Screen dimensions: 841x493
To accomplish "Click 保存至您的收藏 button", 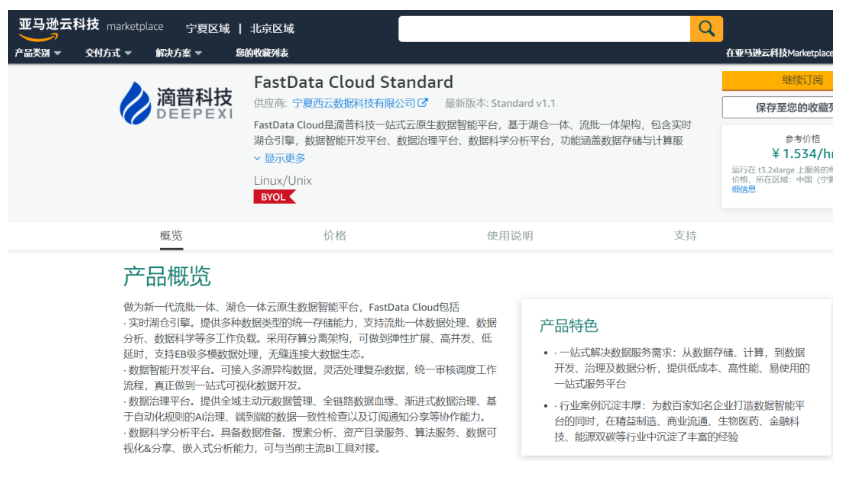I will [x=777, y=107].
